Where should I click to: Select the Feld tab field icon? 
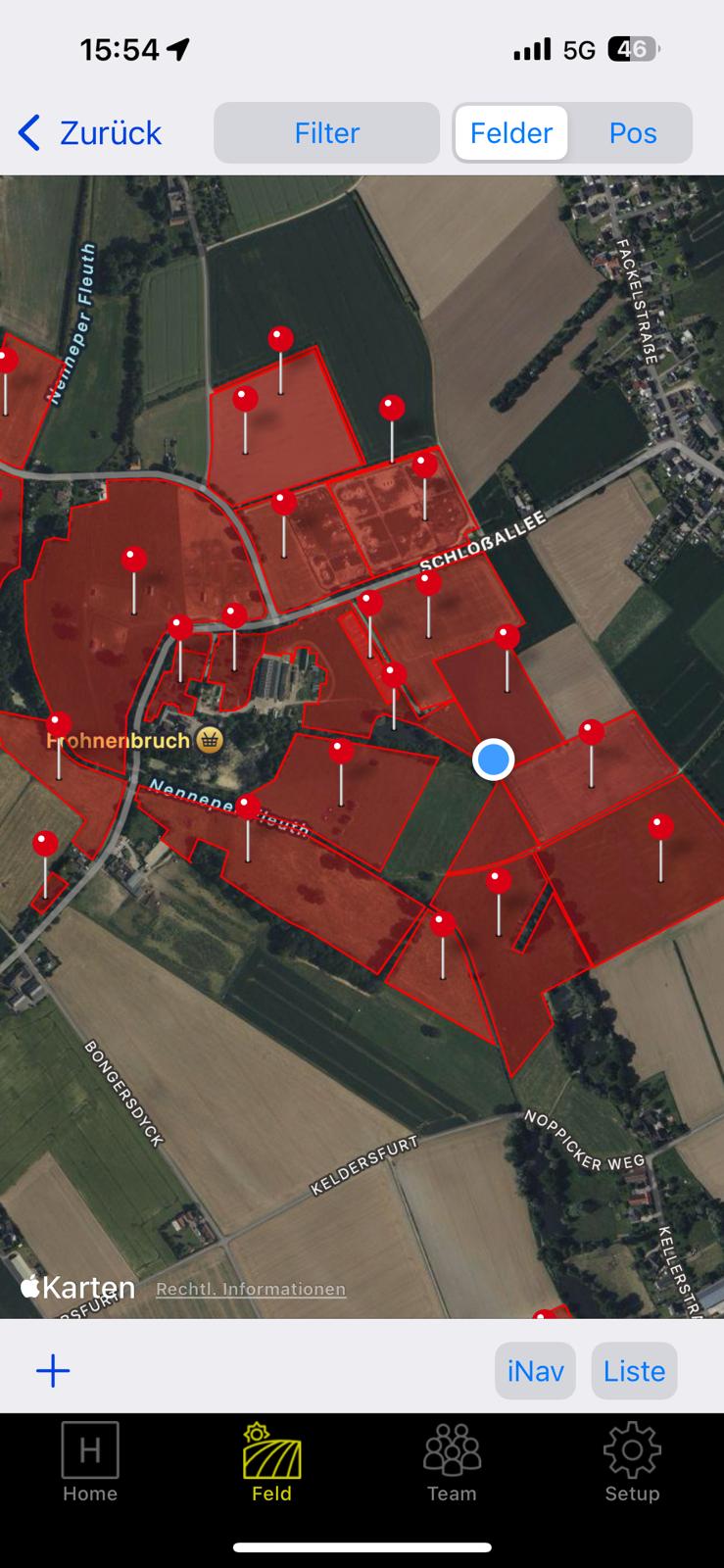pos(271,1449)
